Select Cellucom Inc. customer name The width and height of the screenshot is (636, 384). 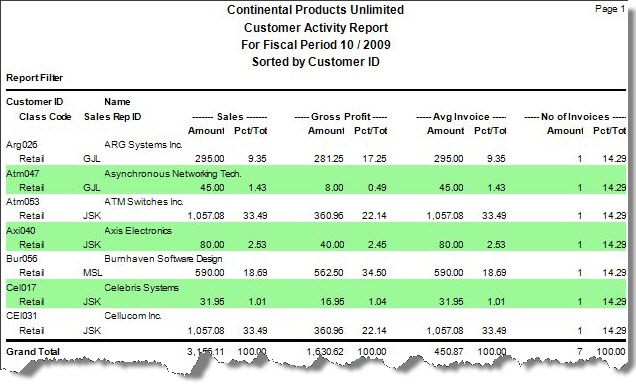coord(133,315)
